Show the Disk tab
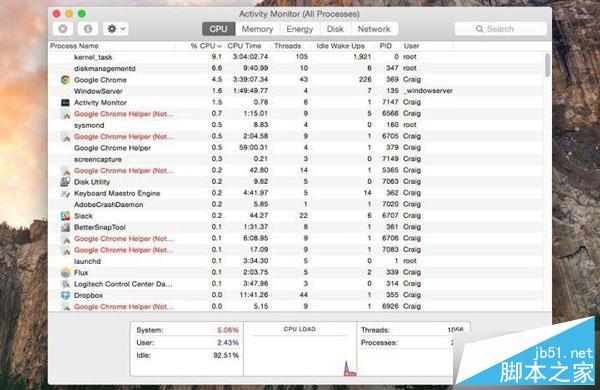Viewport: 600px width, 390px height. (x=335, y=29)
